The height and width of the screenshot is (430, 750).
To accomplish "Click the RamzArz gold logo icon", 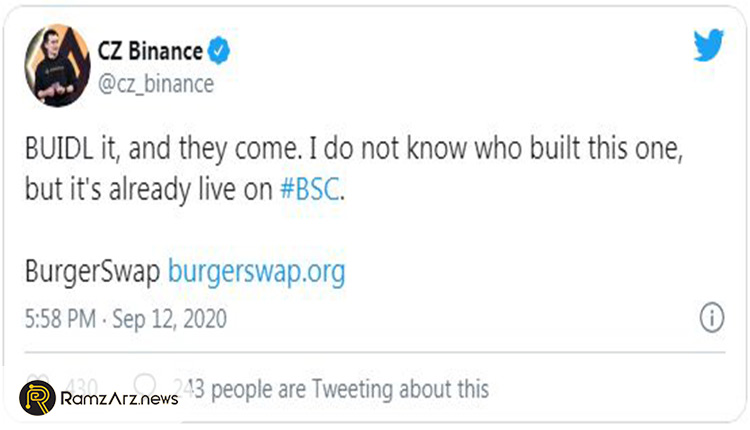I will 37,398.
